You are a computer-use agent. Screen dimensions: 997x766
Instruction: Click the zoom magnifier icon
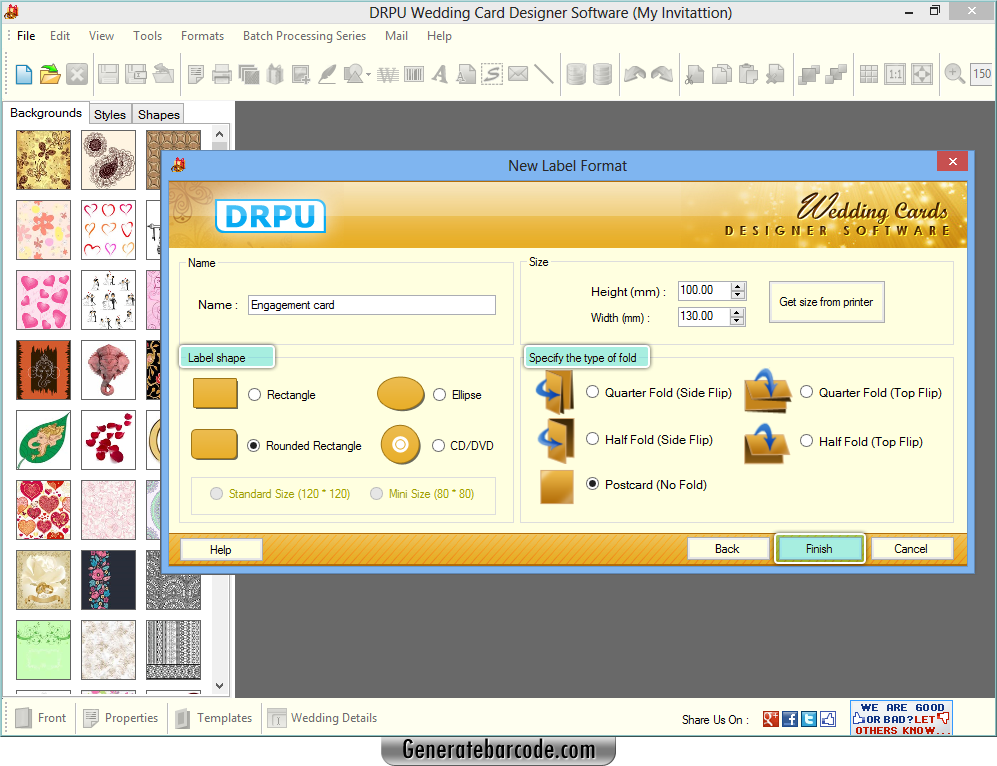click(x=954, y=74)
